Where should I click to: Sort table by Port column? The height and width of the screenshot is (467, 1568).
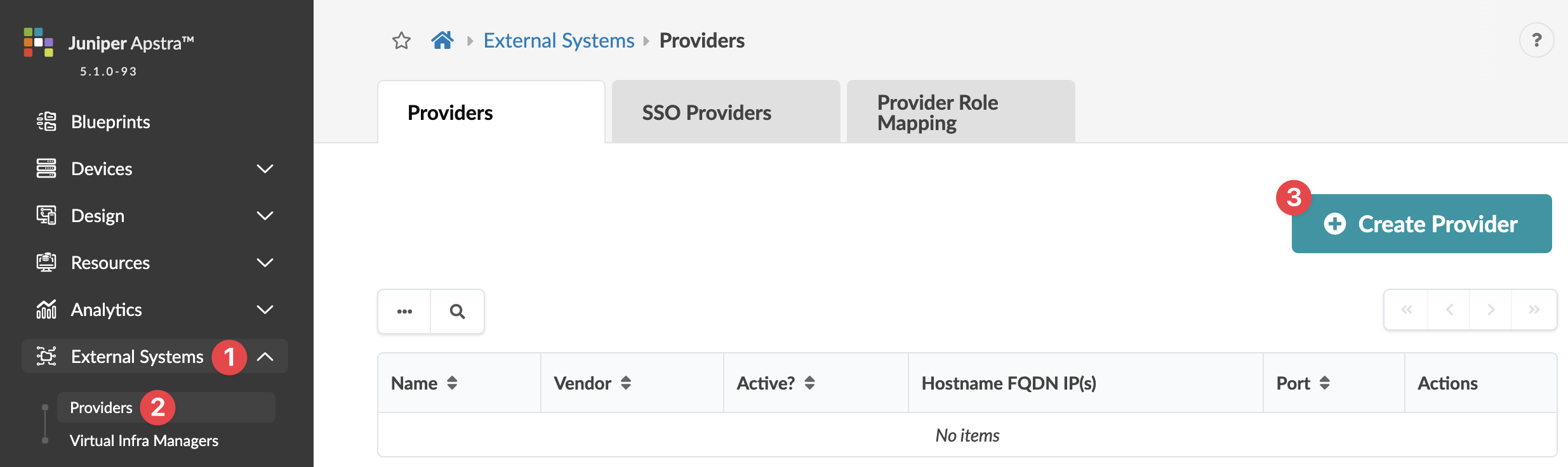tap(1324, 383)
